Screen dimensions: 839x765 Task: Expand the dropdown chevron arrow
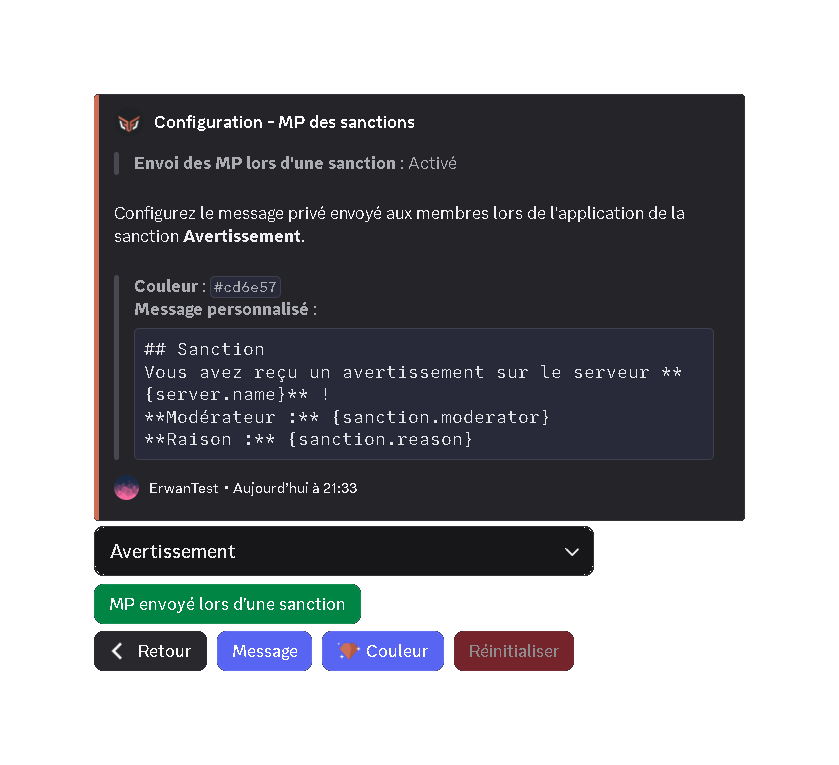pos(571,552)
